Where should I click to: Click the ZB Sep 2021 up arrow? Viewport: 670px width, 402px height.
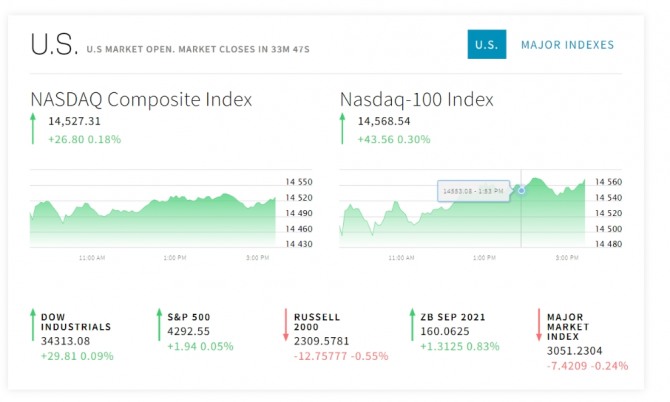pos(412,325)
